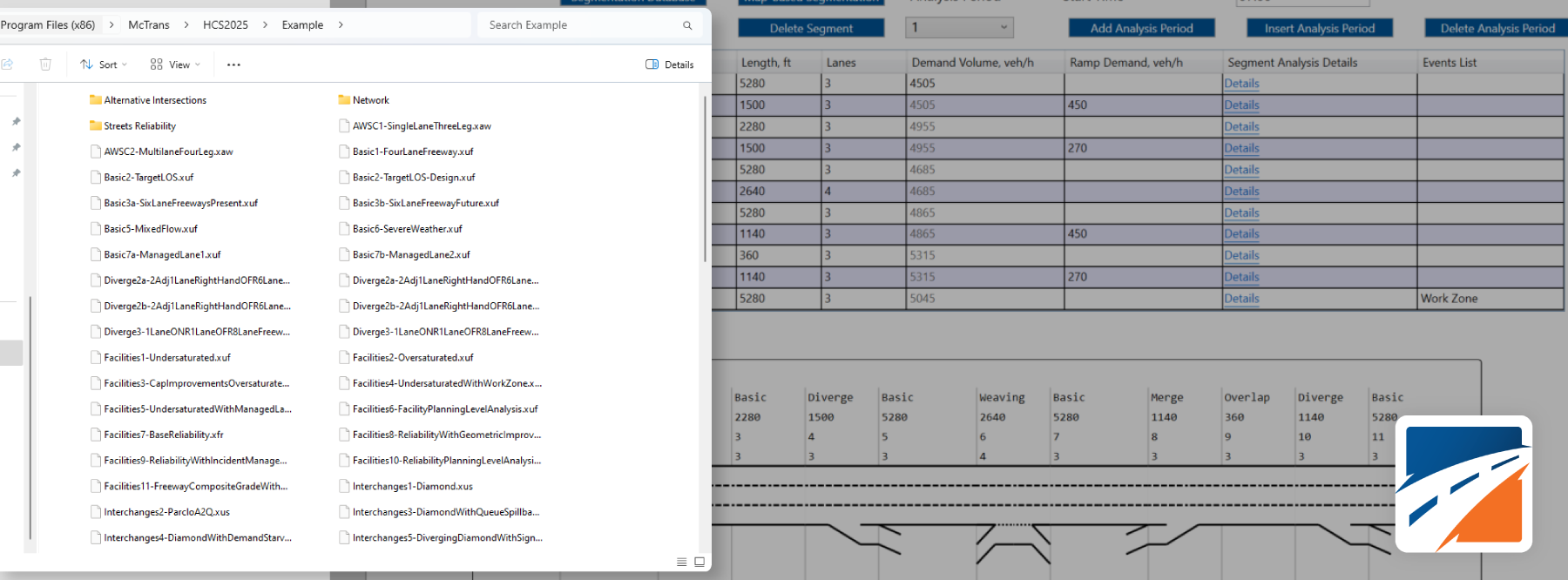The image size is (1568, 580).
Task: Open Details link in the 2640 ft row
Action: click(1241, 192)
